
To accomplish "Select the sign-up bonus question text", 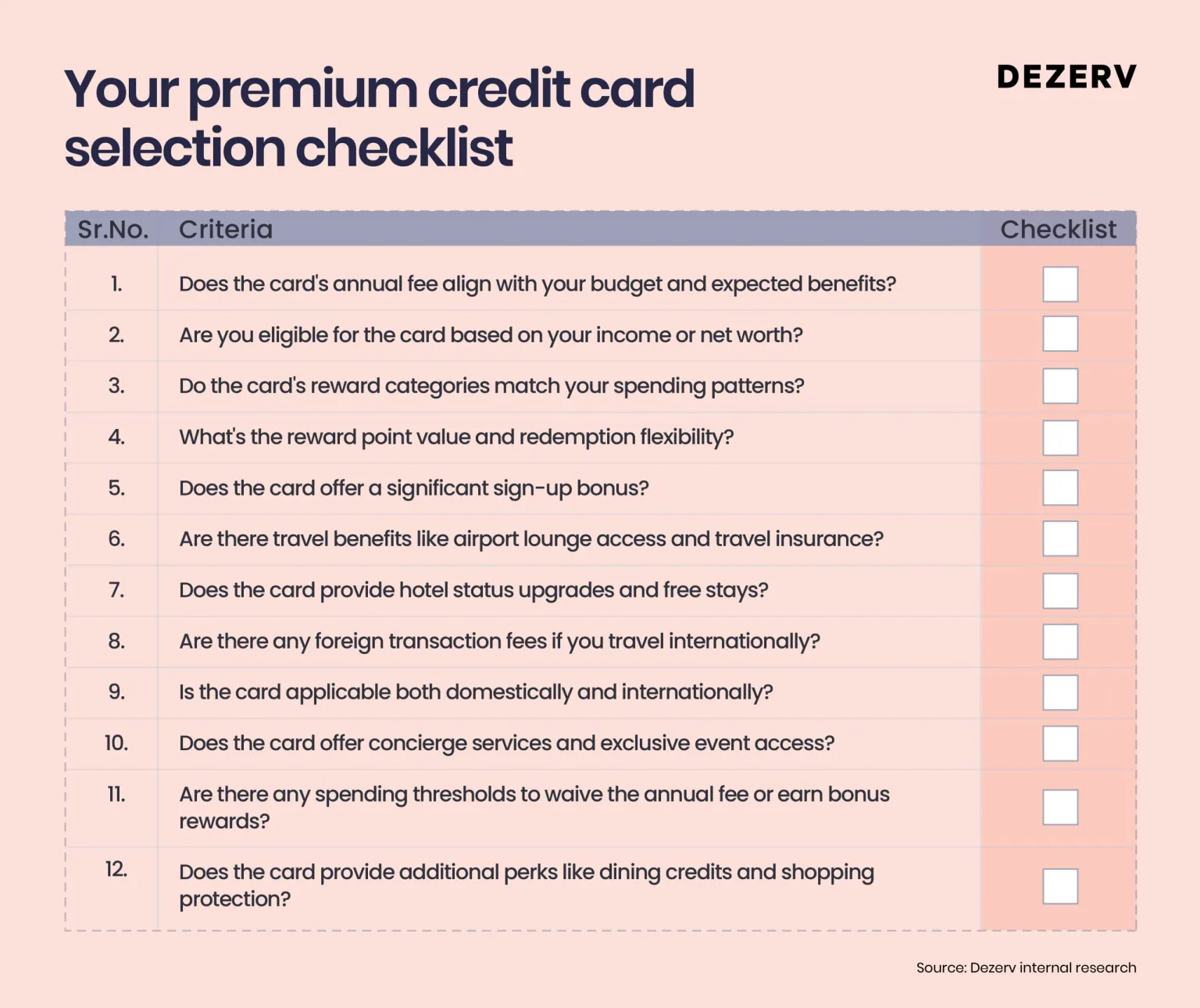I will point(414,488).
